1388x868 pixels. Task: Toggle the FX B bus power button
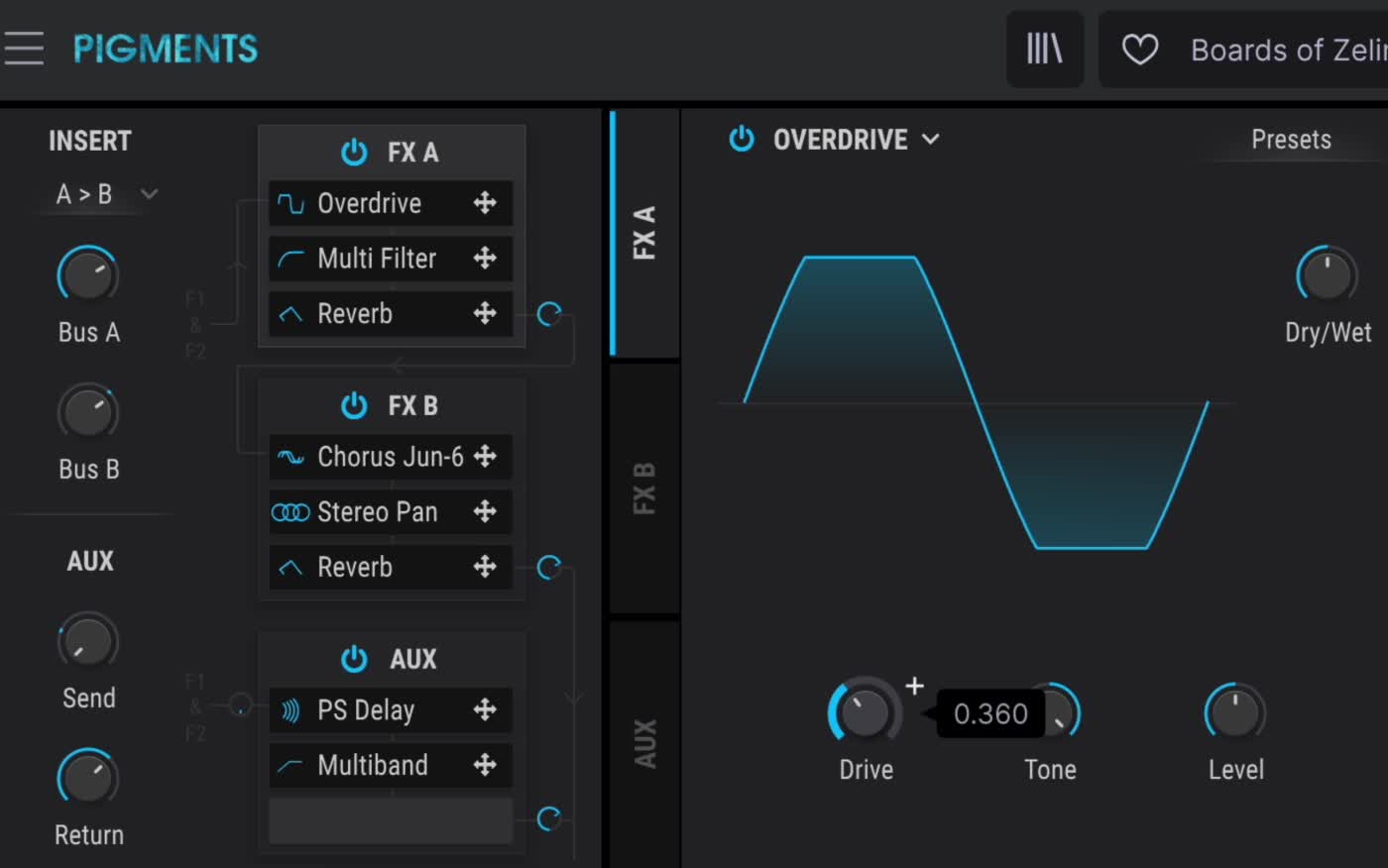(354, 405)
